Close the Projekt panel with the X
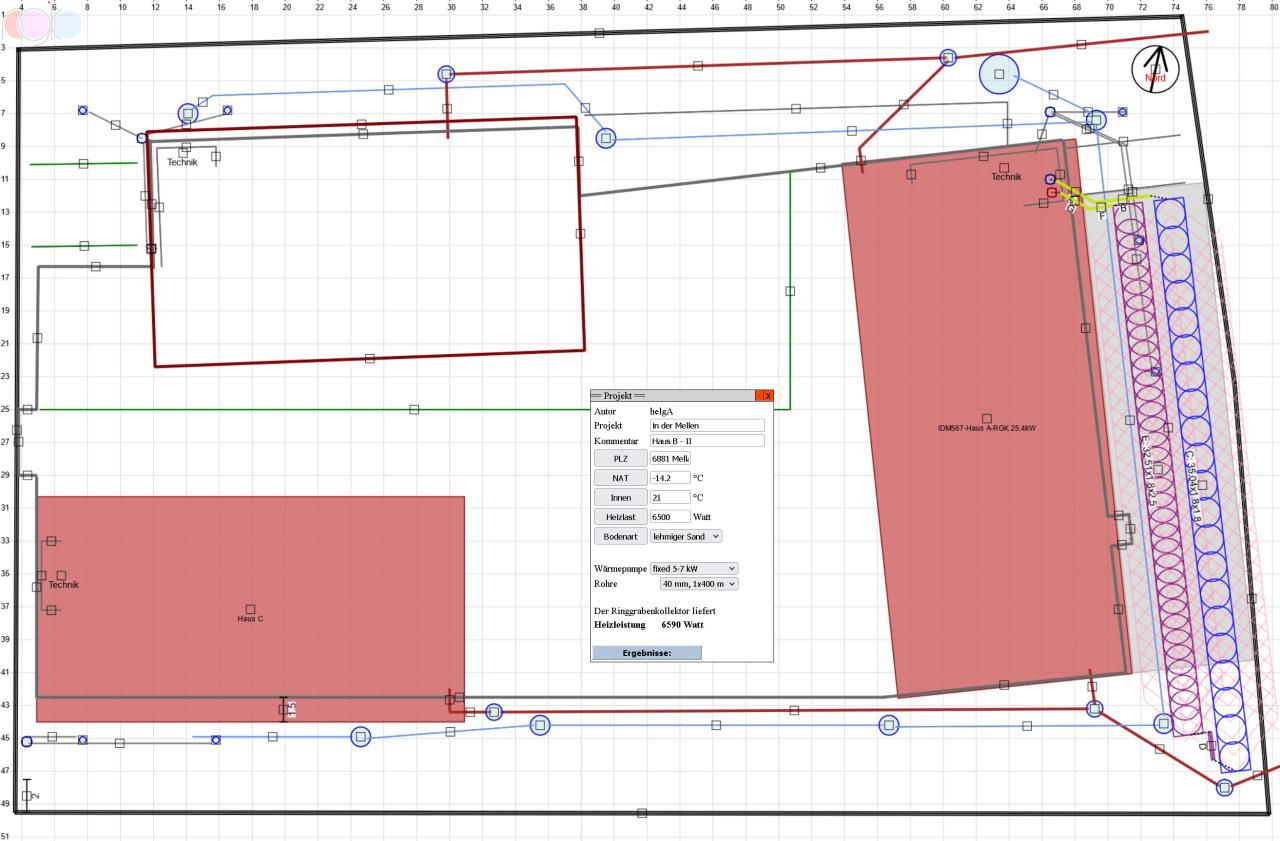 (x=768, y=396)
